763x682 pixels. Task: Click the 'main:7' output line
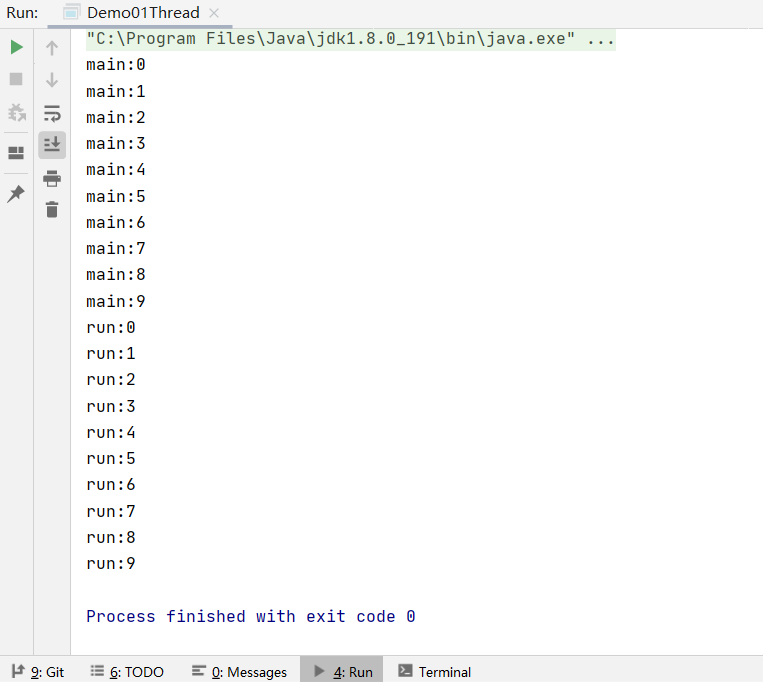tap(116, 249)
